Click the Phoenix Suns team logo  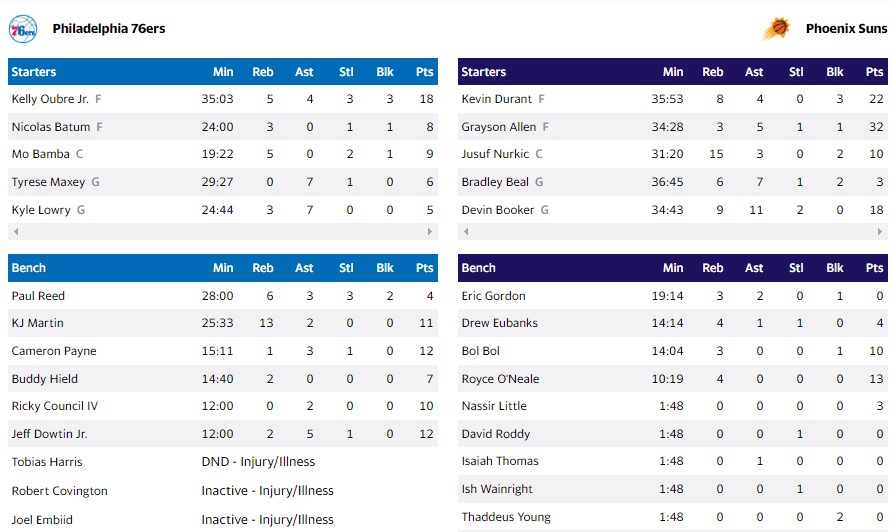click(x=776, y=29)
